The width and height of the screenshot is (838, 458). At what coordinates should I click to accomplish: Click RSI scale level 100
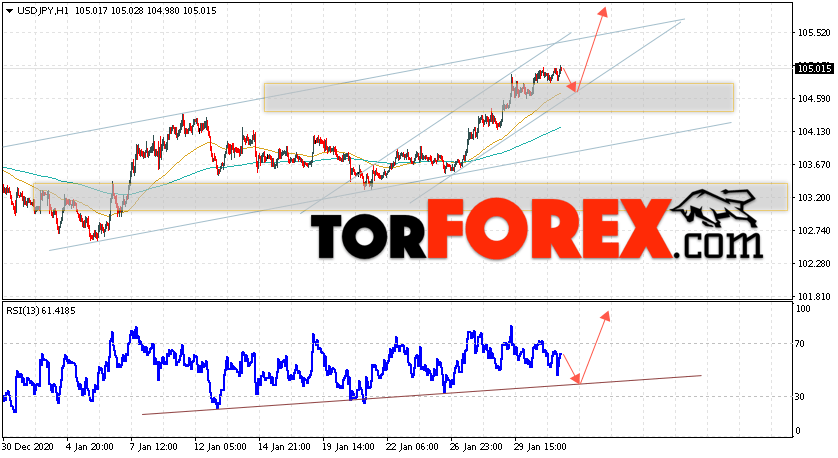click(x=803, y=309)
